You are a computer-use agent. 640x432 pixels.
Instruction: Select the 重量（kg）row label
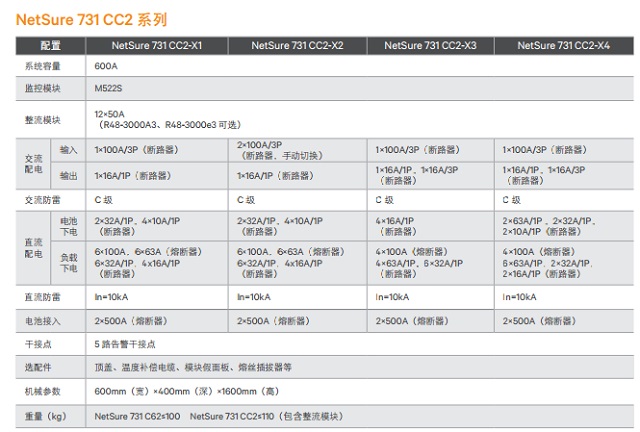[x=46, y=416]
